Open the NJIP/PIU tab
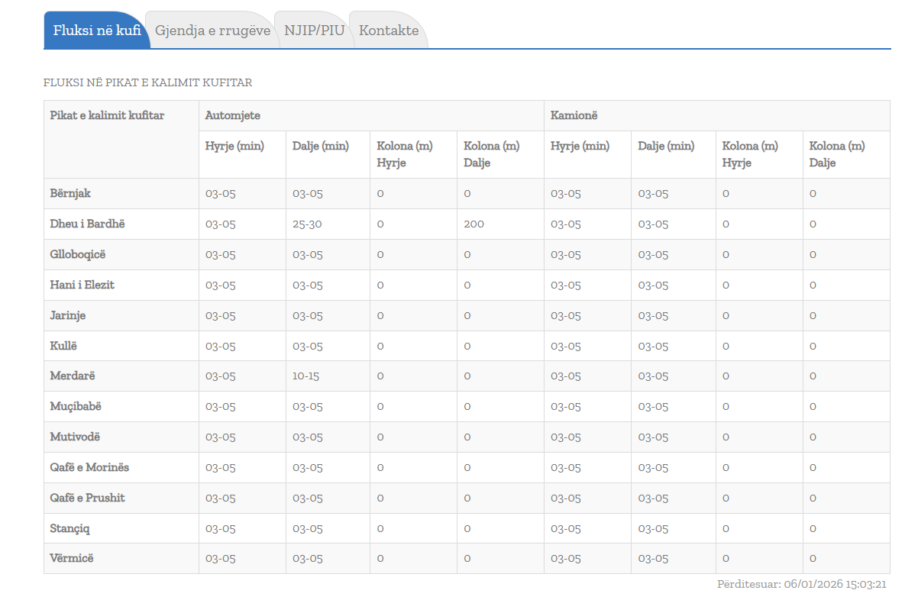This screenshot has width=918, height=600. (x=314, y=30)
